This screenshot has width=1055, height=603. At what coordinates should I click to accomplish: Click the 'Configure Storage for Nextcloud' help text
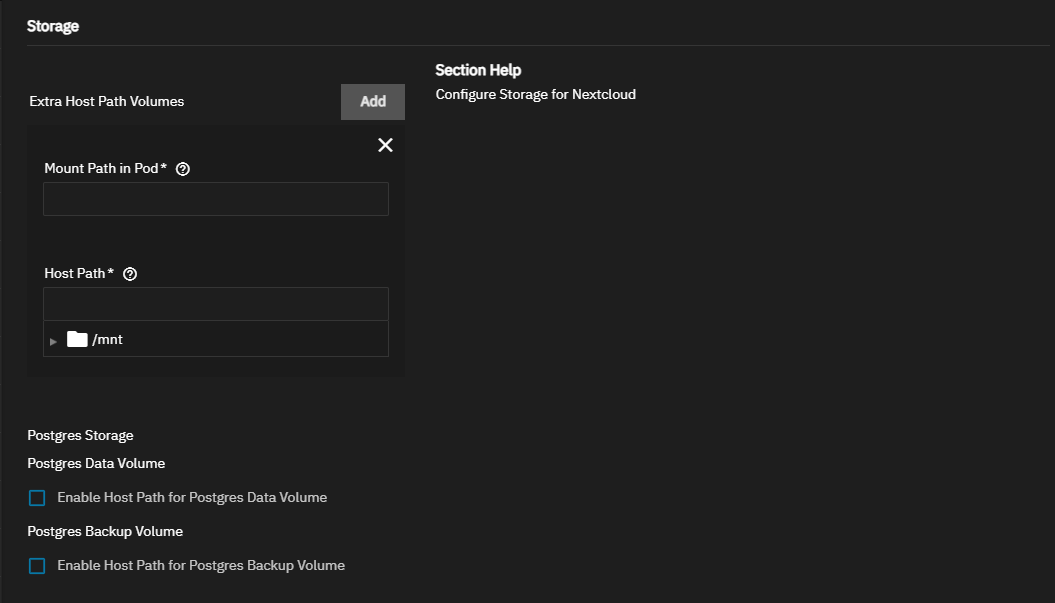tap(535, 95)
